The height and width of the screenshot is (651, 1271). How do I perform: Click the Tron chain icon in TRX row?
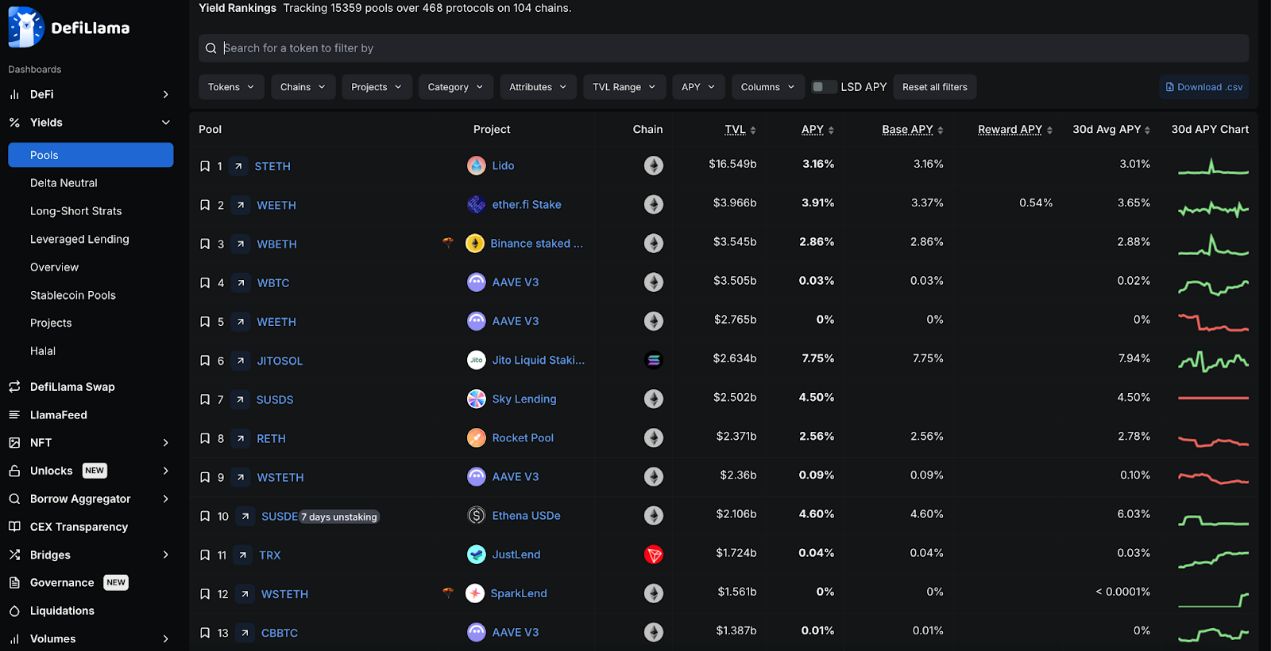click(x=653, y=555)
